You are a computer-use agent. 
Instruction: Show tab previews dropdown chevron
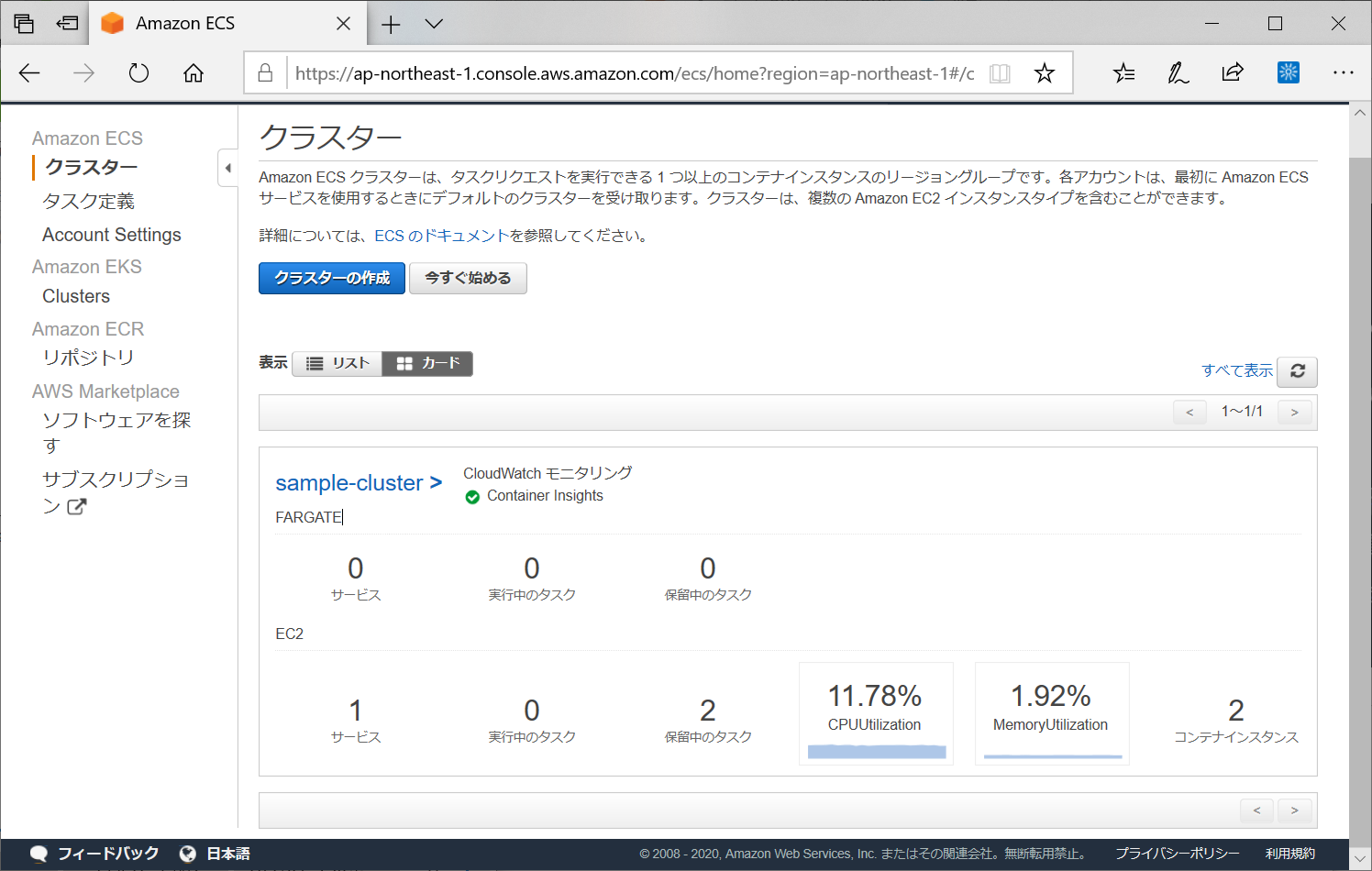[x=434, y=24]
